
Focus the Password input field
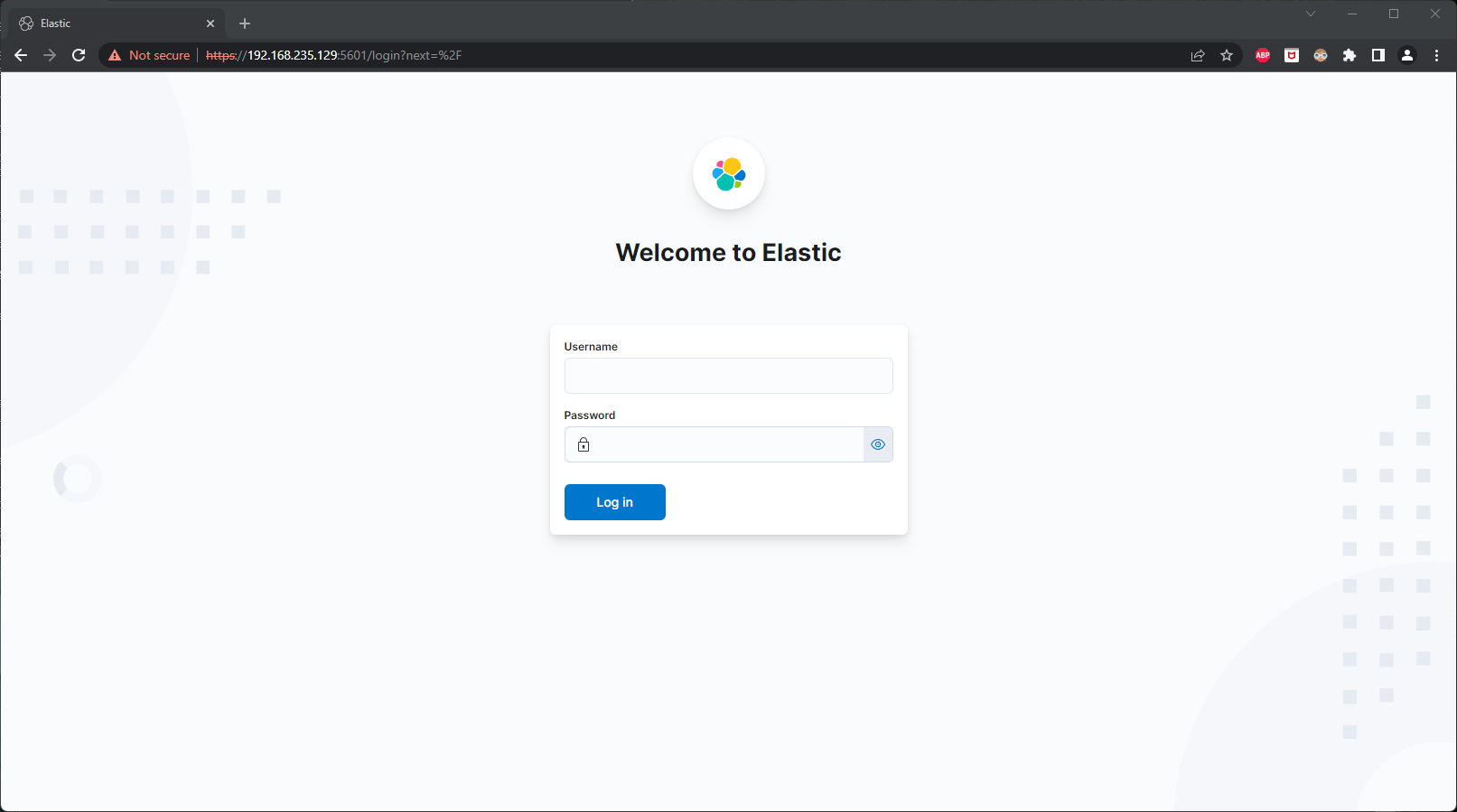[728, 444]
